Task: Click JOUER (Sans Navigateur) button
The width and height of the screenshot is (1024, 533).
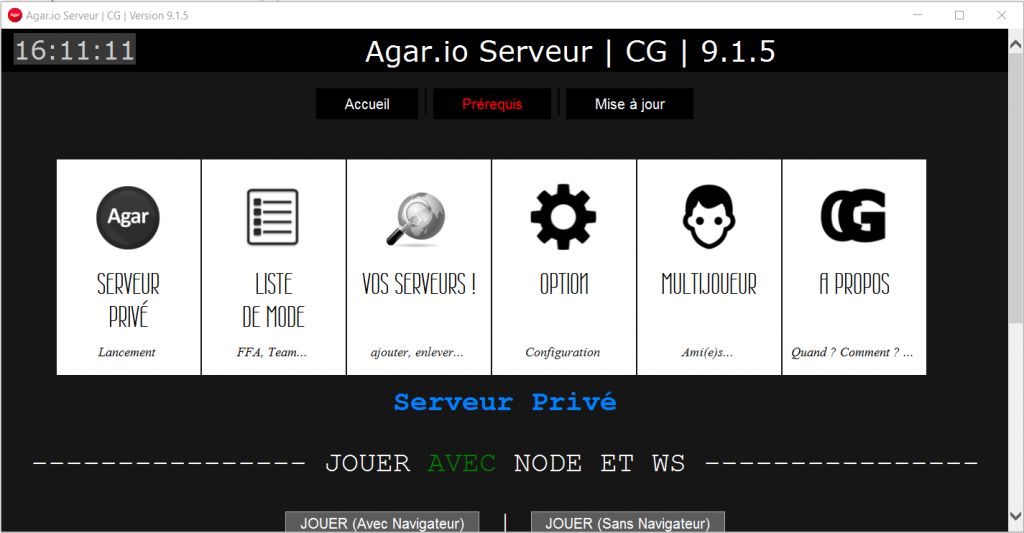Action: click(x=628, y=523)
